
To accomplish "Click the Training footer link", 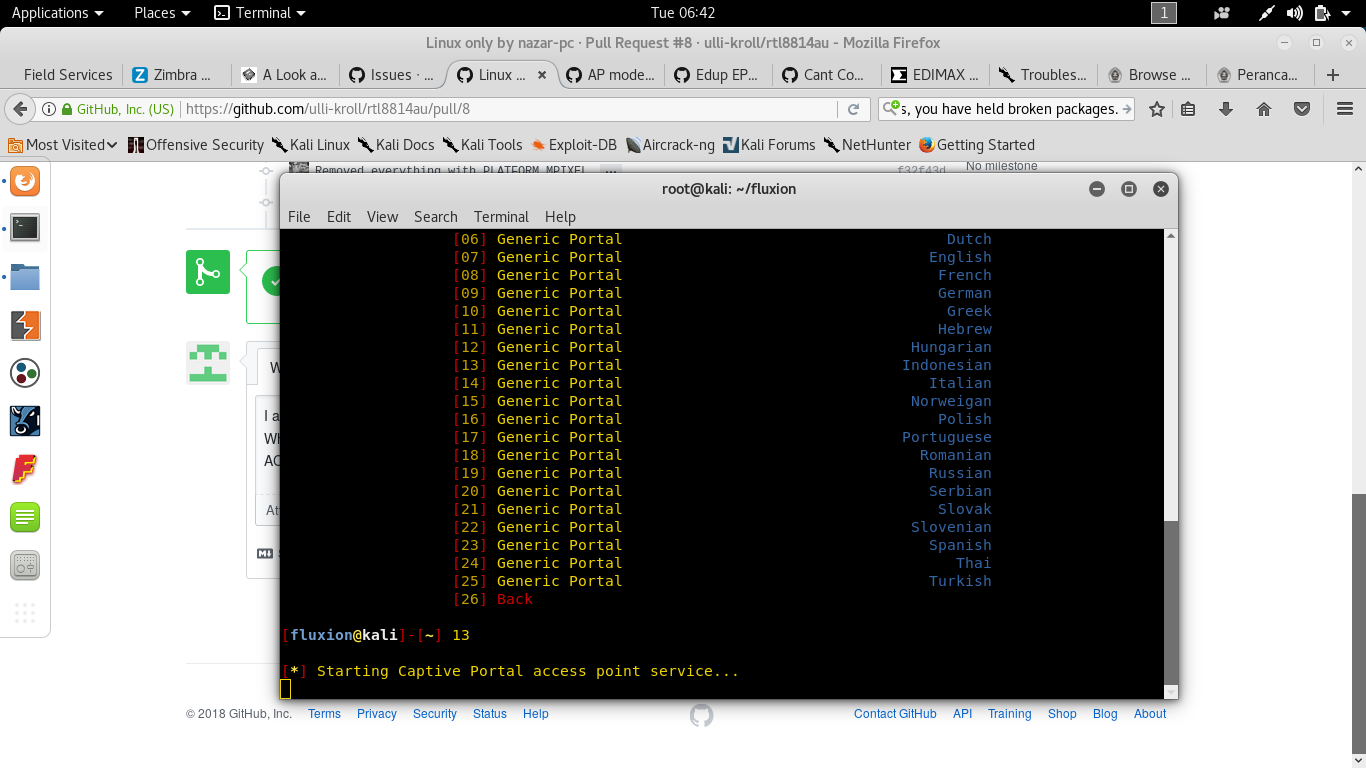I will click(x=1009, y=714).
